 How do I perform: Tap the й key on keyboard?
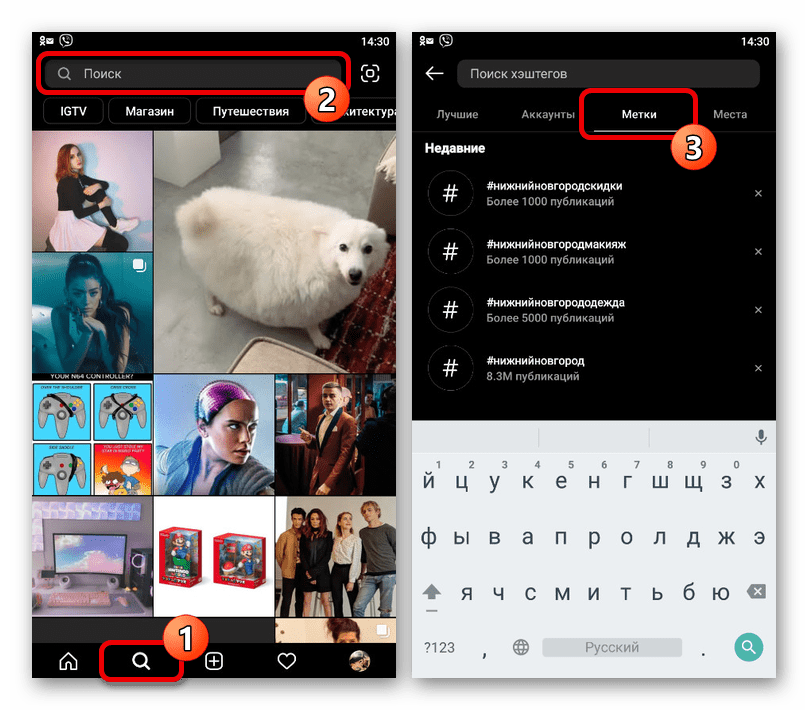tap(429, 481)
